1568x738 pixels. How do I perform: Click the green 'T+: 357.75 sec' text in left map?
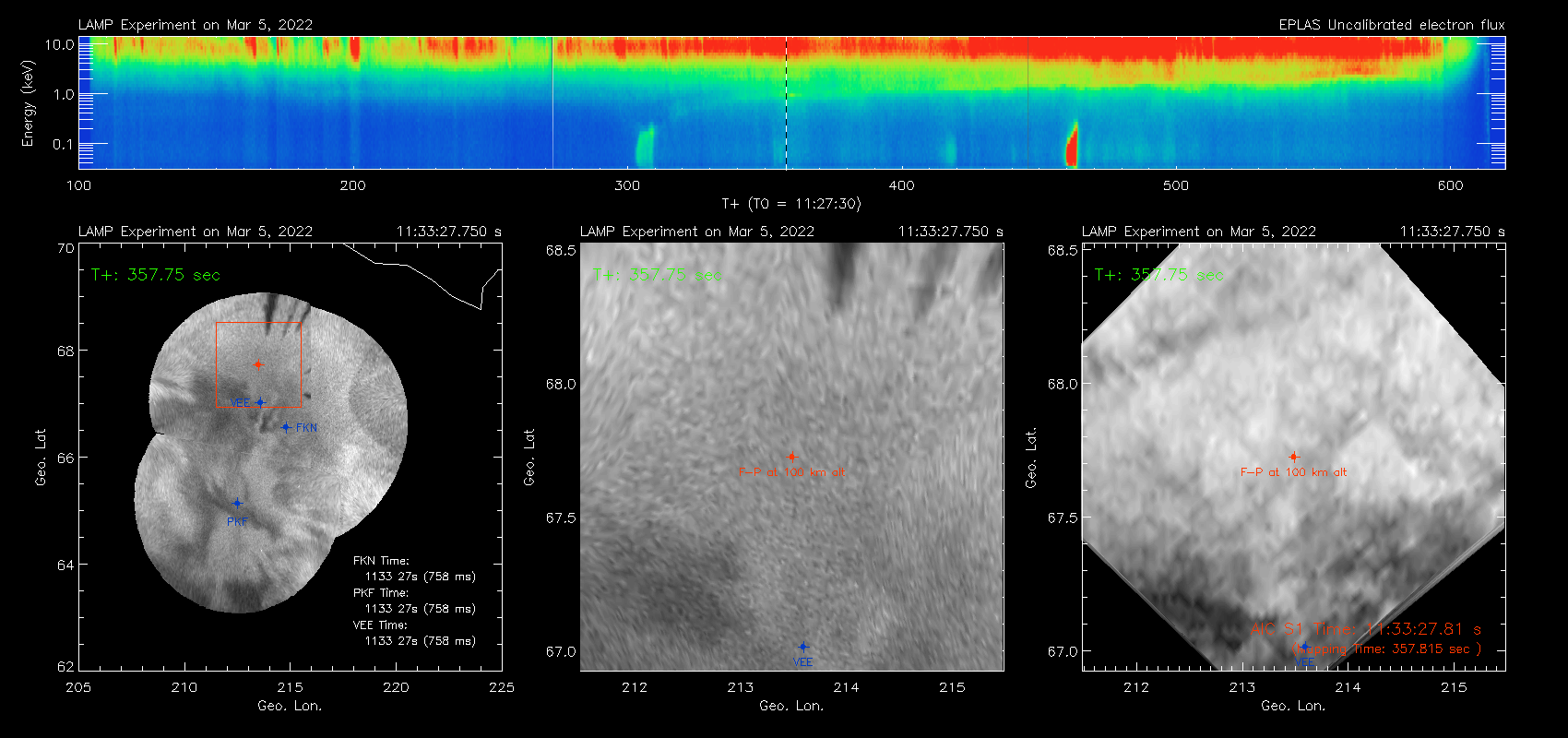pos(156,275)
